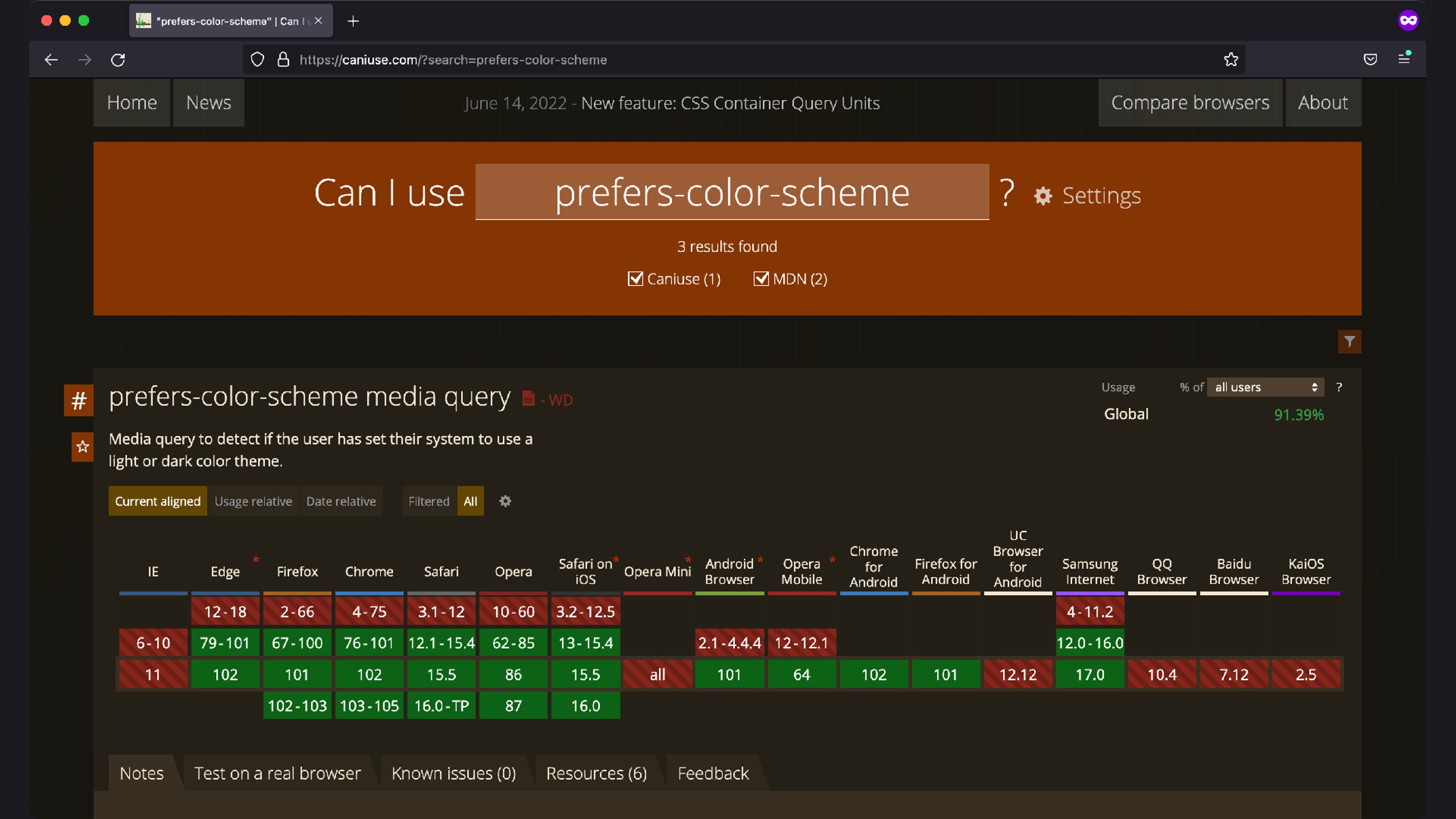The height and width of the screenshot is (819, 1456).
Task: Click the hash permalink icon
Action: (78, 401)
